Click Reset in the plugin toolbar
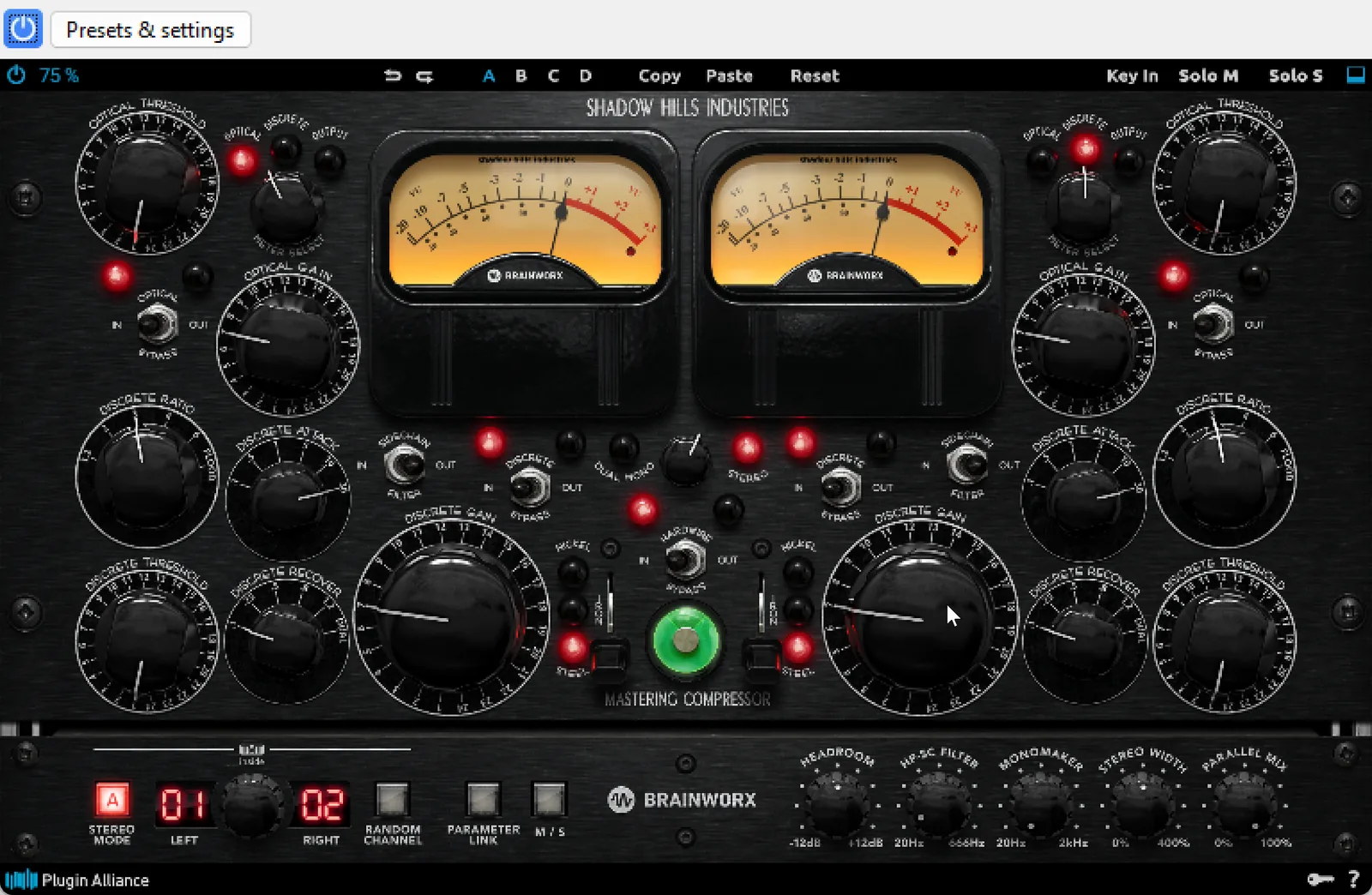The width and height of the screenshot is (1372, 895). (x=815, y=75)
